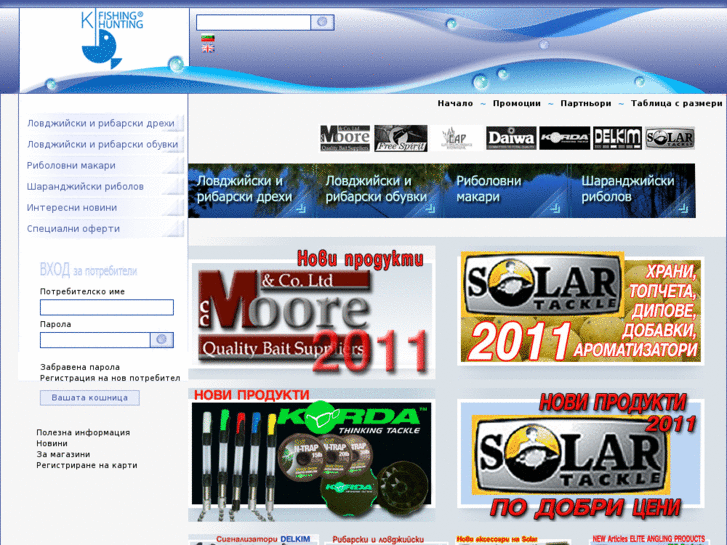Open the Рибарски и ловджийски promo
Viewport: 727px width, 545px height.
point(384,539)
